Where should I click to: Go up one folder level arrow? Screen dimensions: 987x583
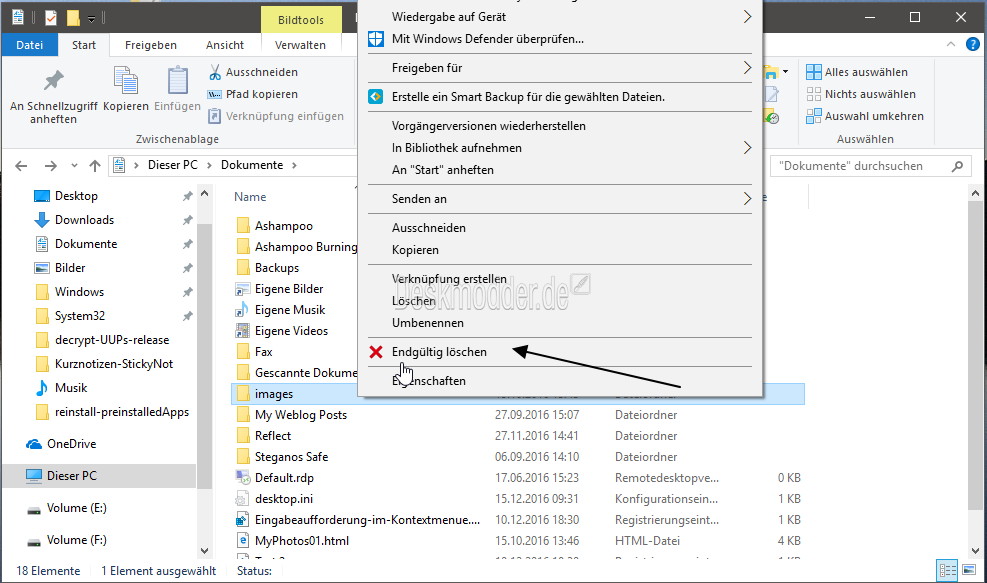click(95, 166)
